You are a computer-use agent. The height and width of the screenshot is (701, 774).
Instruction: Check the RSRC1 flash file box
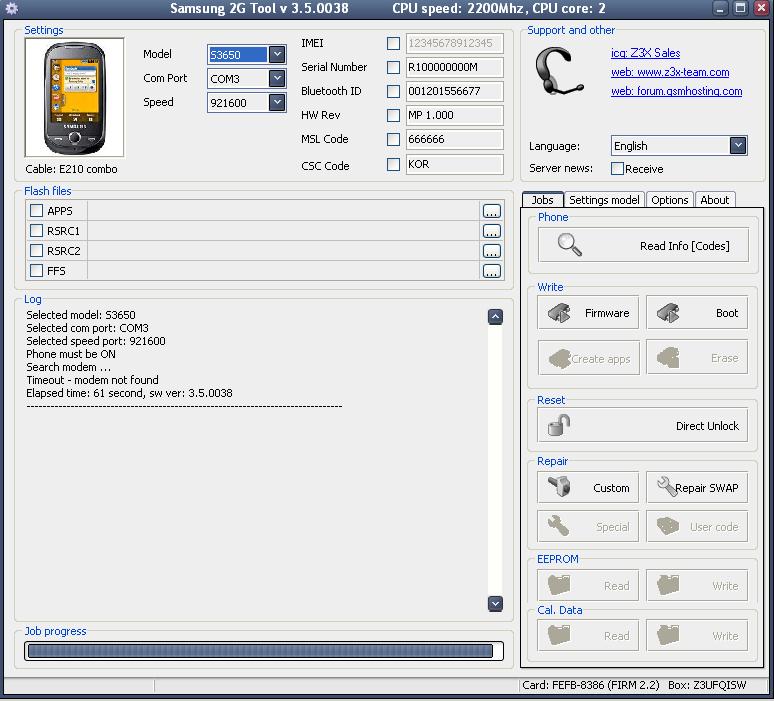37,231
